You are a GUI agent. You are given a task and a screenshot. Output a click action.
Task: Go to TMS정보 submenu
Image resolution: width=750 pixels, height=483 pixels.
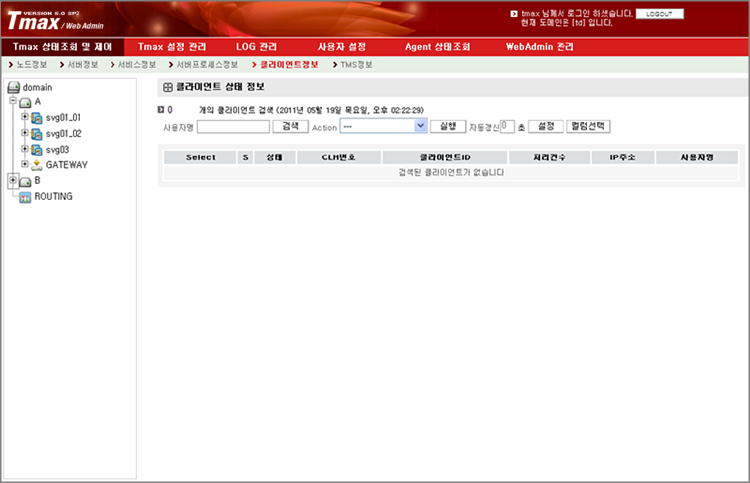356,65
